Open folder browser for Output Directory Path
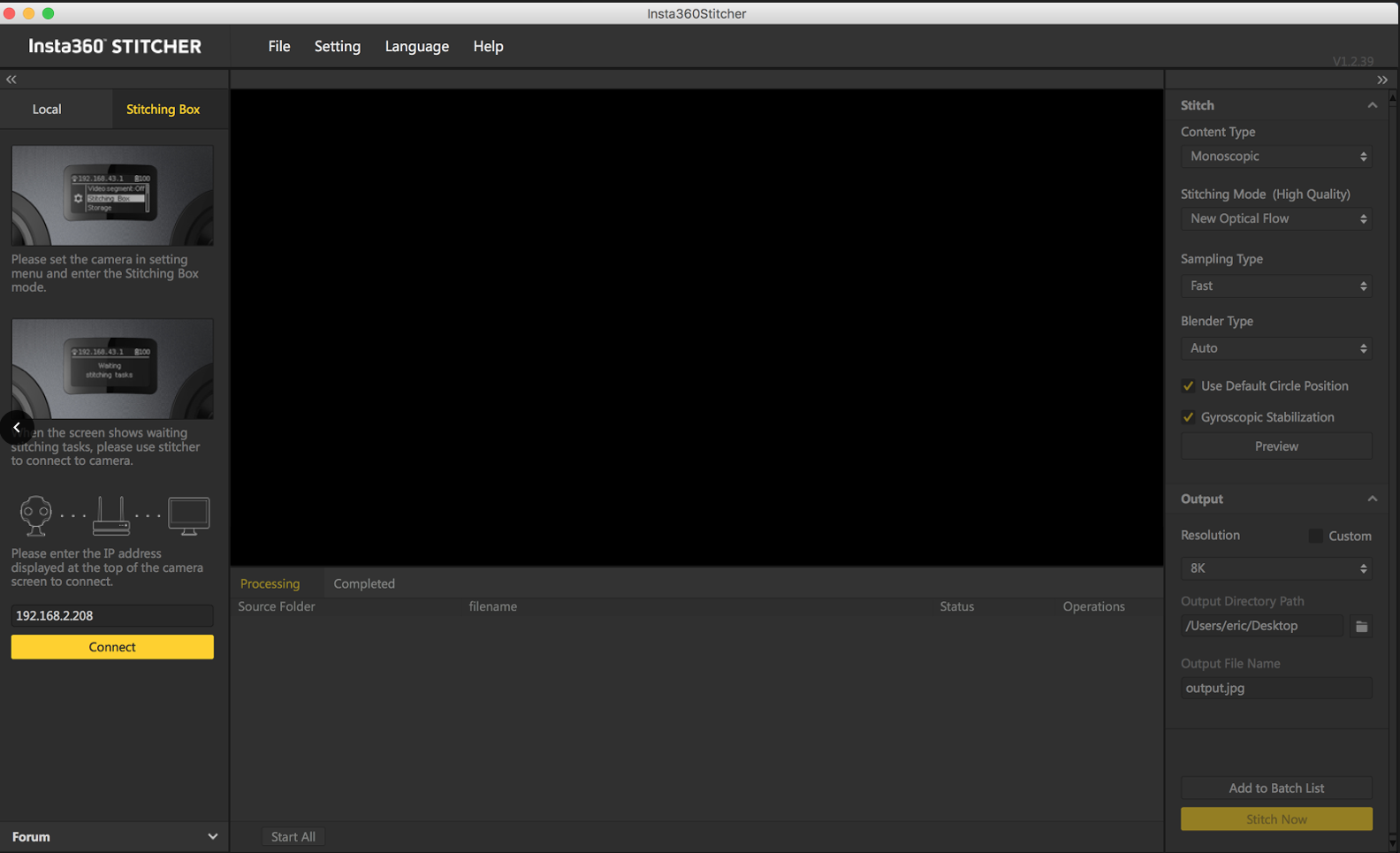The height and width of the screenshot is (853, 1400). pyautogui.click(x=1361, y=626)
